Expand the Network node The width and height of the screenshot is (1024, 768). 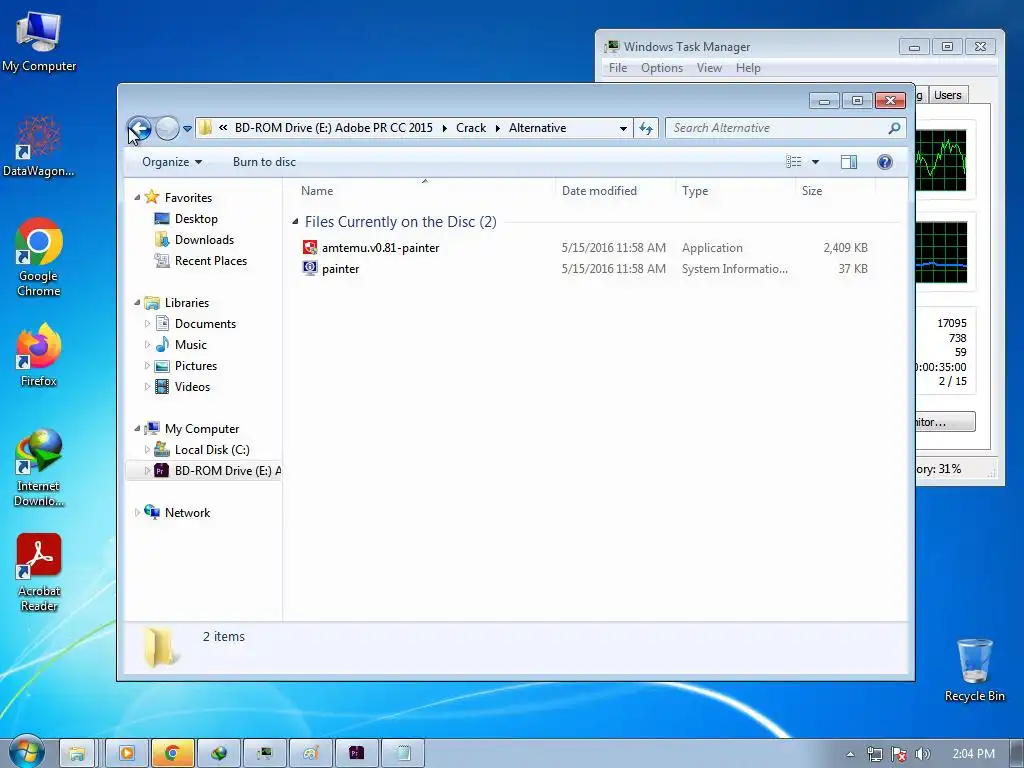(137, 513)
